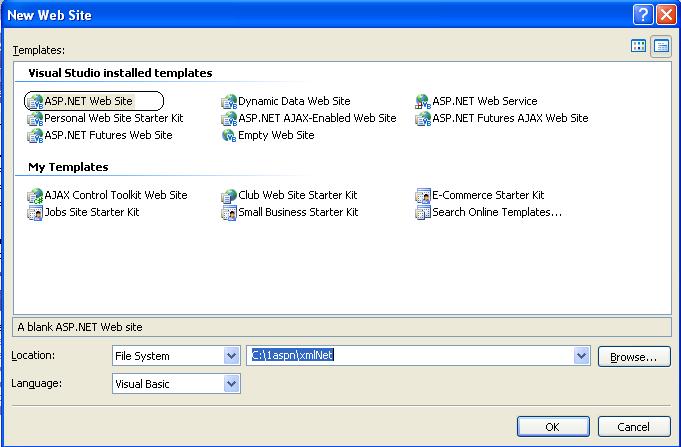Viewport: 681px width, 447px height.
Task: Click 'Small Business Starter Kit' label
Action: pyautogui.click(x=298, y=212)
